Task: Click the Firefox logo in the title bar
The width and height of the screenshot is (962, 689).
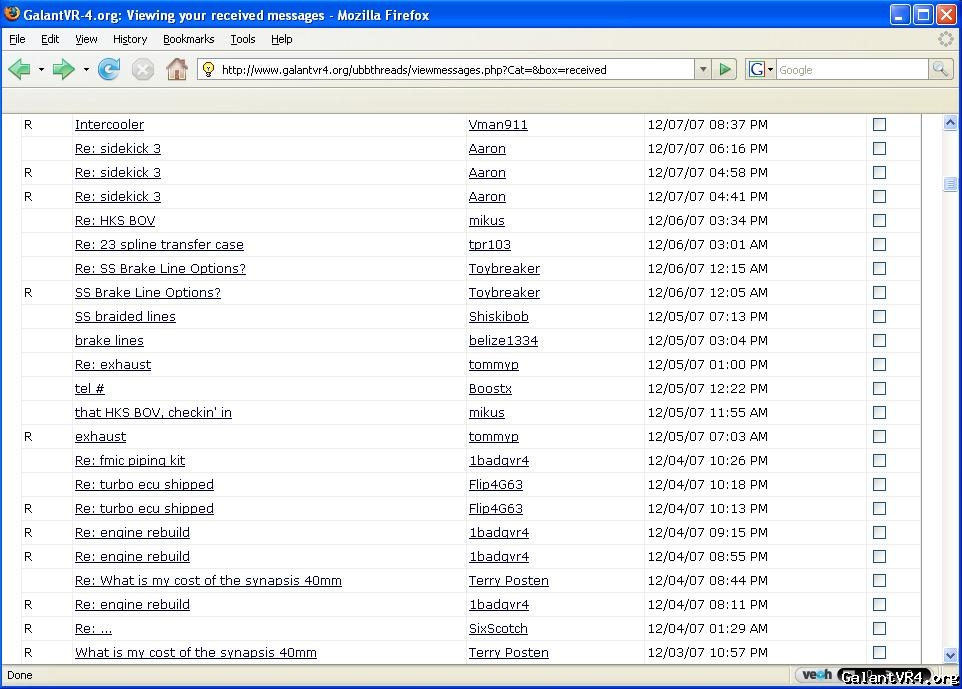Action: (12, 13)
